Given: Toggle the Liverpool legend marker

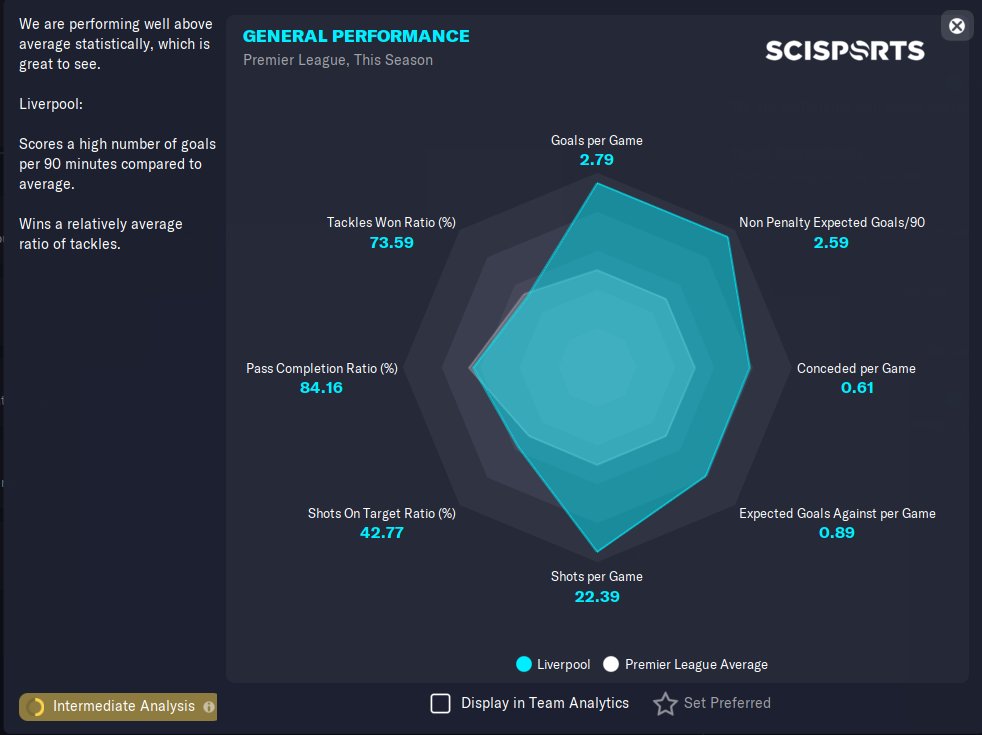Looking at the screenshot, I should (x=524, y=664).
